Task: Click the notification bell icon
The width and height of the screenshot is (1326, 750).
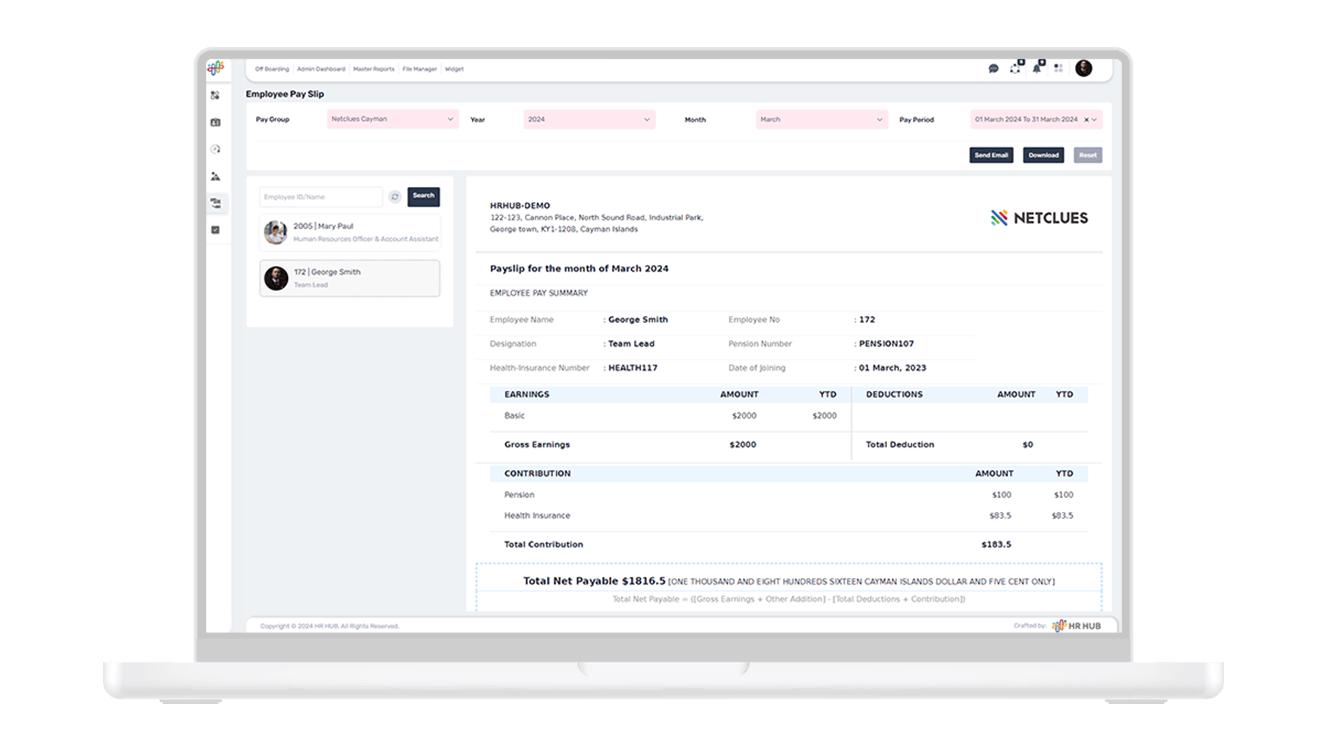Action: pyautogui.click(x=1037, y=68)
